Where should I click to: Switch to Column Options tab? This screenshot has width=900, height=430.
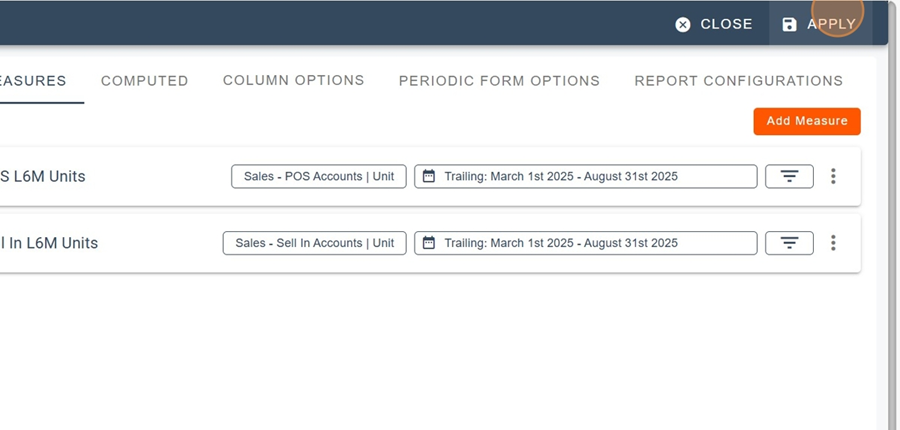293,80
